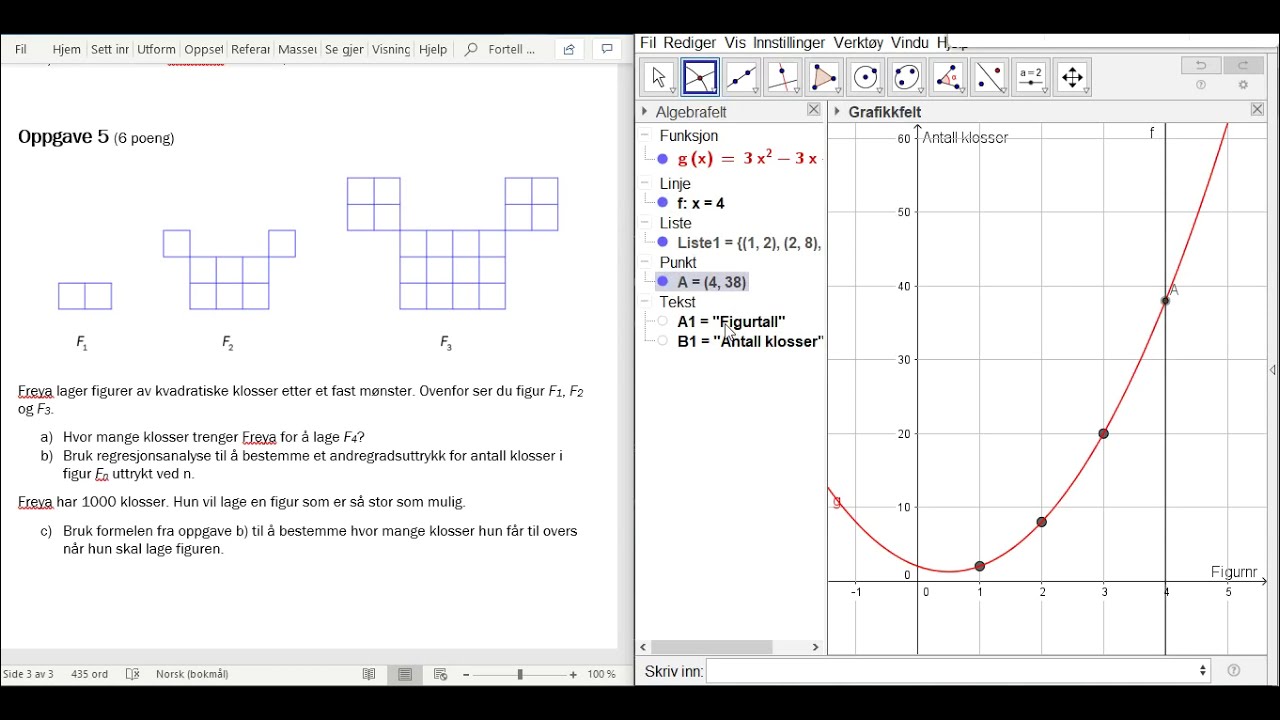This screenshot has height=720, width=1280.
Task: Select the Polygon tool
Action: (825, 77)
